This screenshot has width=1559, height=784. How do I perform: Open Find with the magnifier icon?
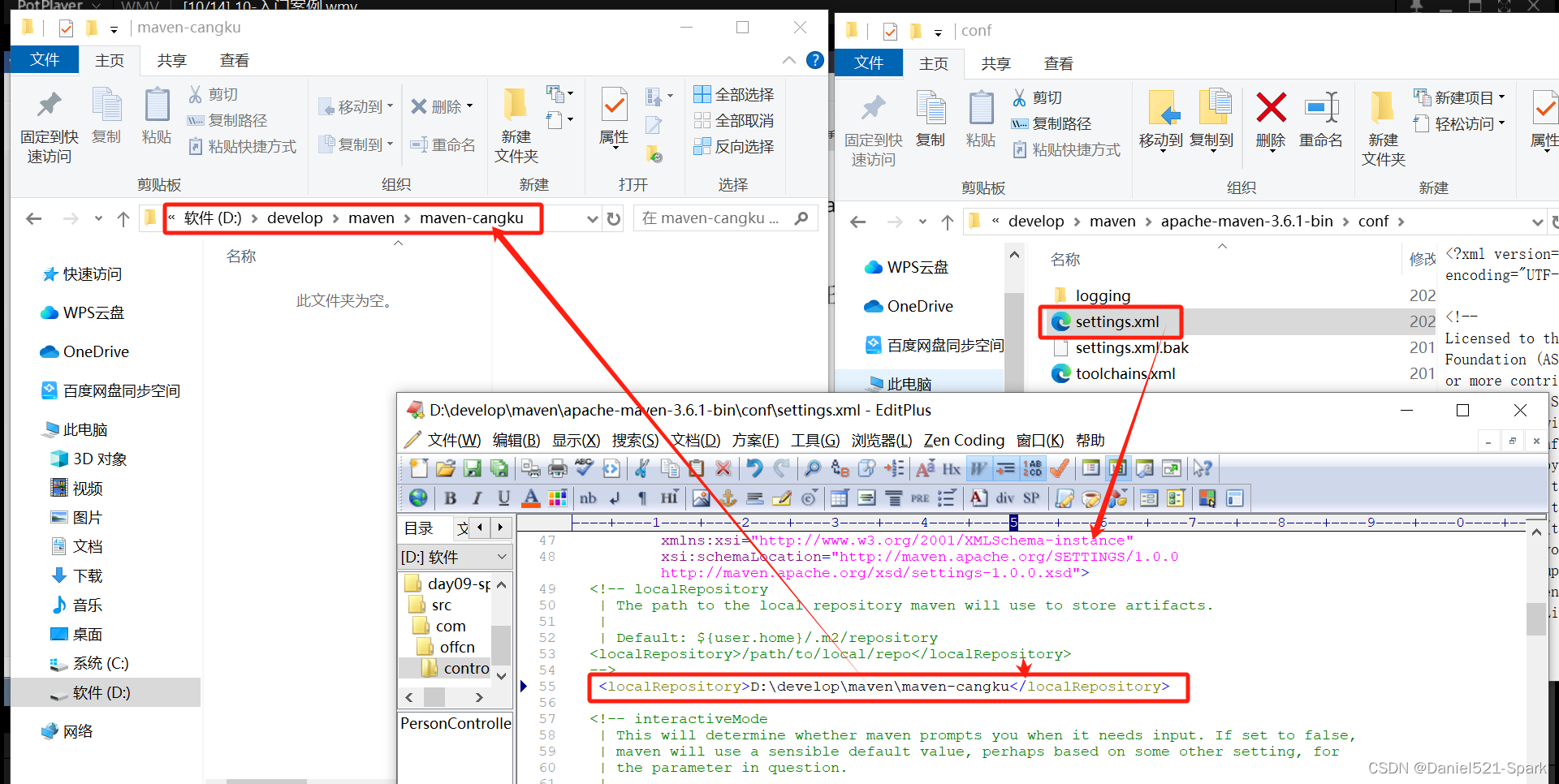tap(812, 468)
